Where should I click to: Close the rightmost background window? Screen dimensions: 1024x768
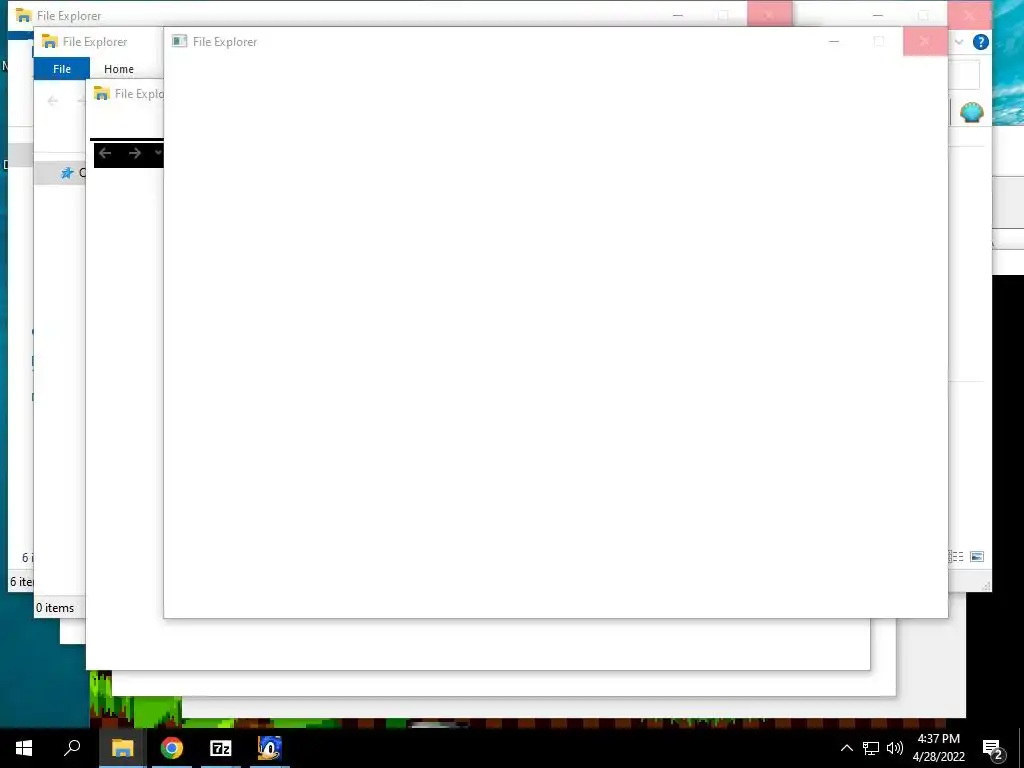pos(969,14)
